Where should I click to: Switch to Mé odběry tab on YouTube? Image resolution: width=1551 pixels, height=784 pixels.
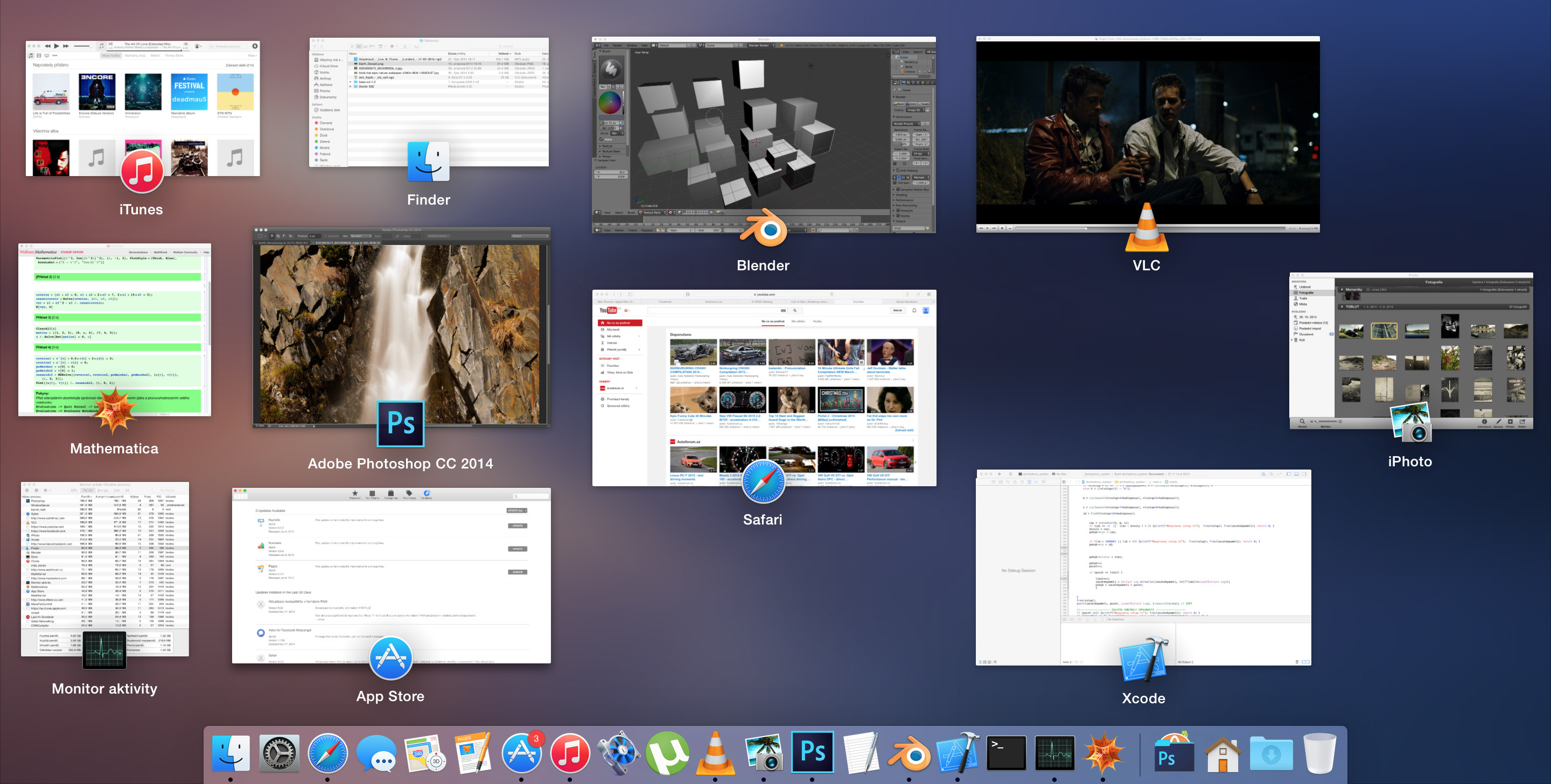[798, 321]
